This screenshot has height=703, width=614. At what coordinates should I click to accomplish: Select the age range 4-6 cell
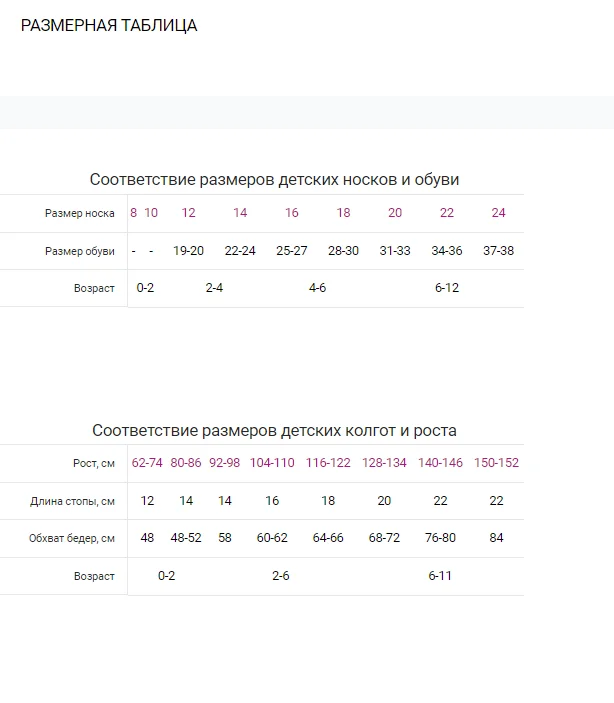point(317,288)
